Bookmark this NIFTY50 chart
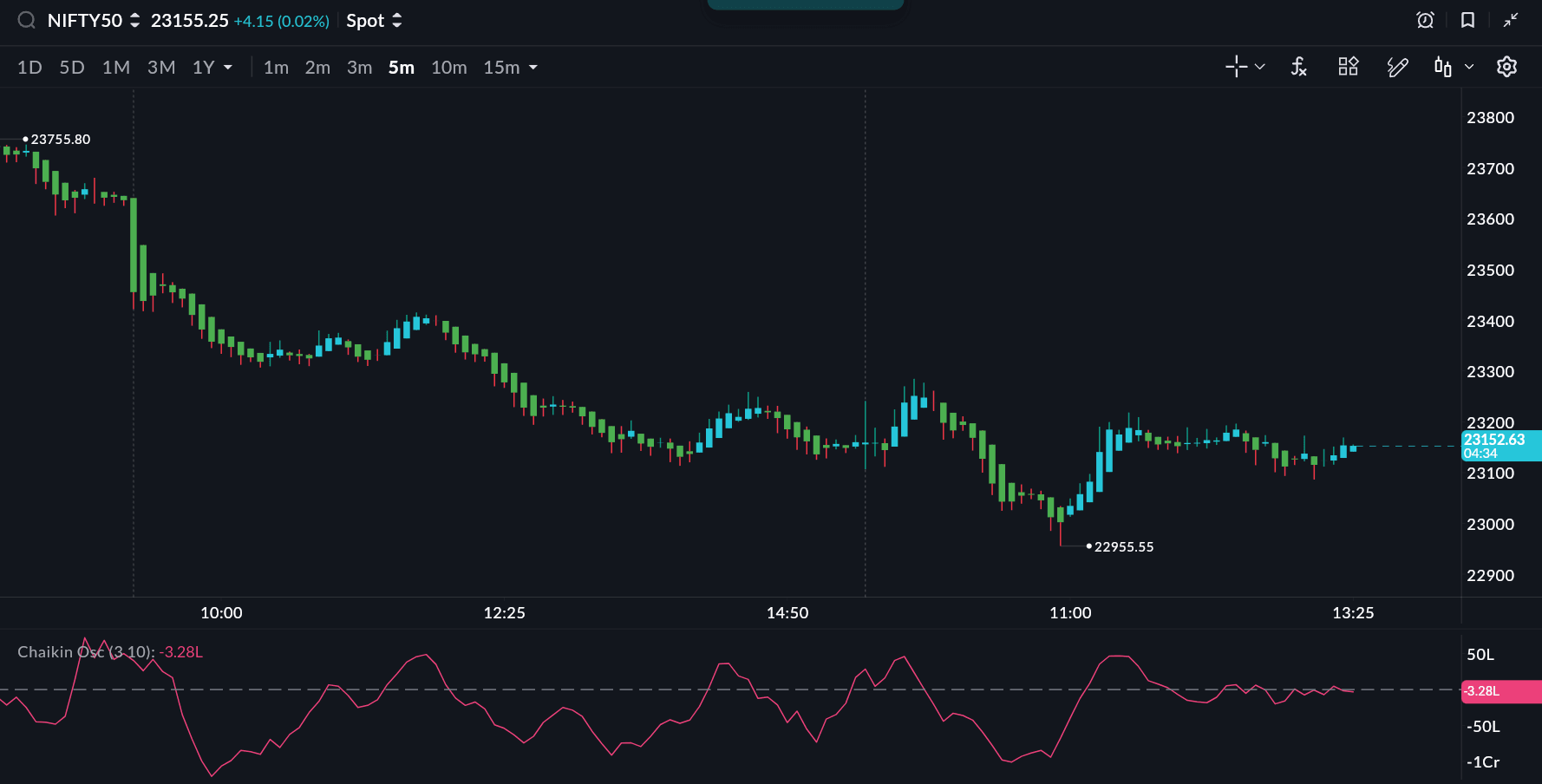Screen dimensions: 1542x784 tap(1467, 20)
